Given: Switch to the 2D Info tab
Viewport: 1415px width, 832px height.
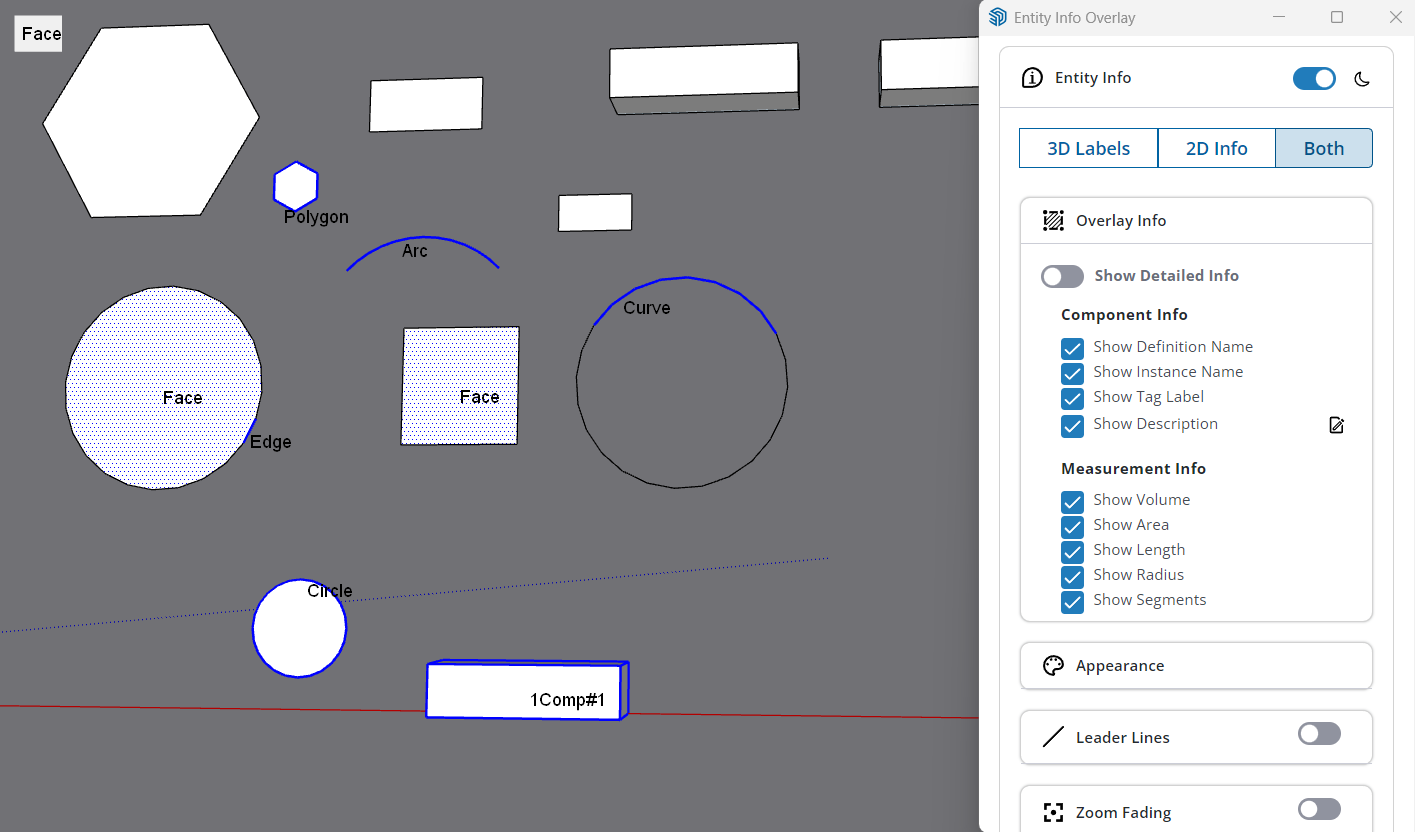Looking at the screenshot, I should tap(1217, 147).
